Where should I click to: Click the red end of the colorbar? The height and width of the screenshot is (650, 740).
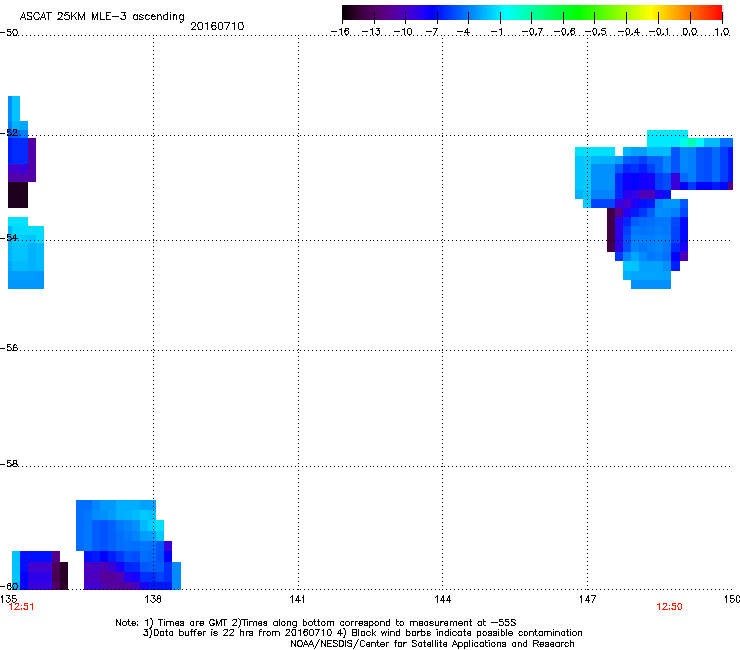click(715, 13)
